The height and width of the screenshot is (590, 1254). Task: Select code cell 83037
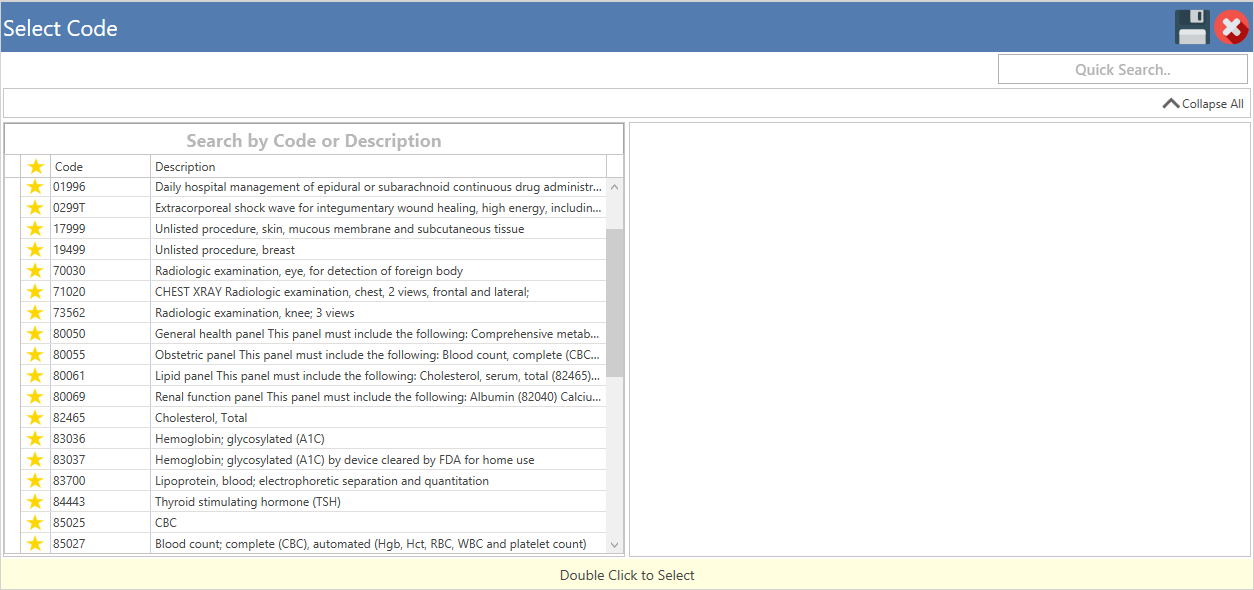click(x=100, y=460)
